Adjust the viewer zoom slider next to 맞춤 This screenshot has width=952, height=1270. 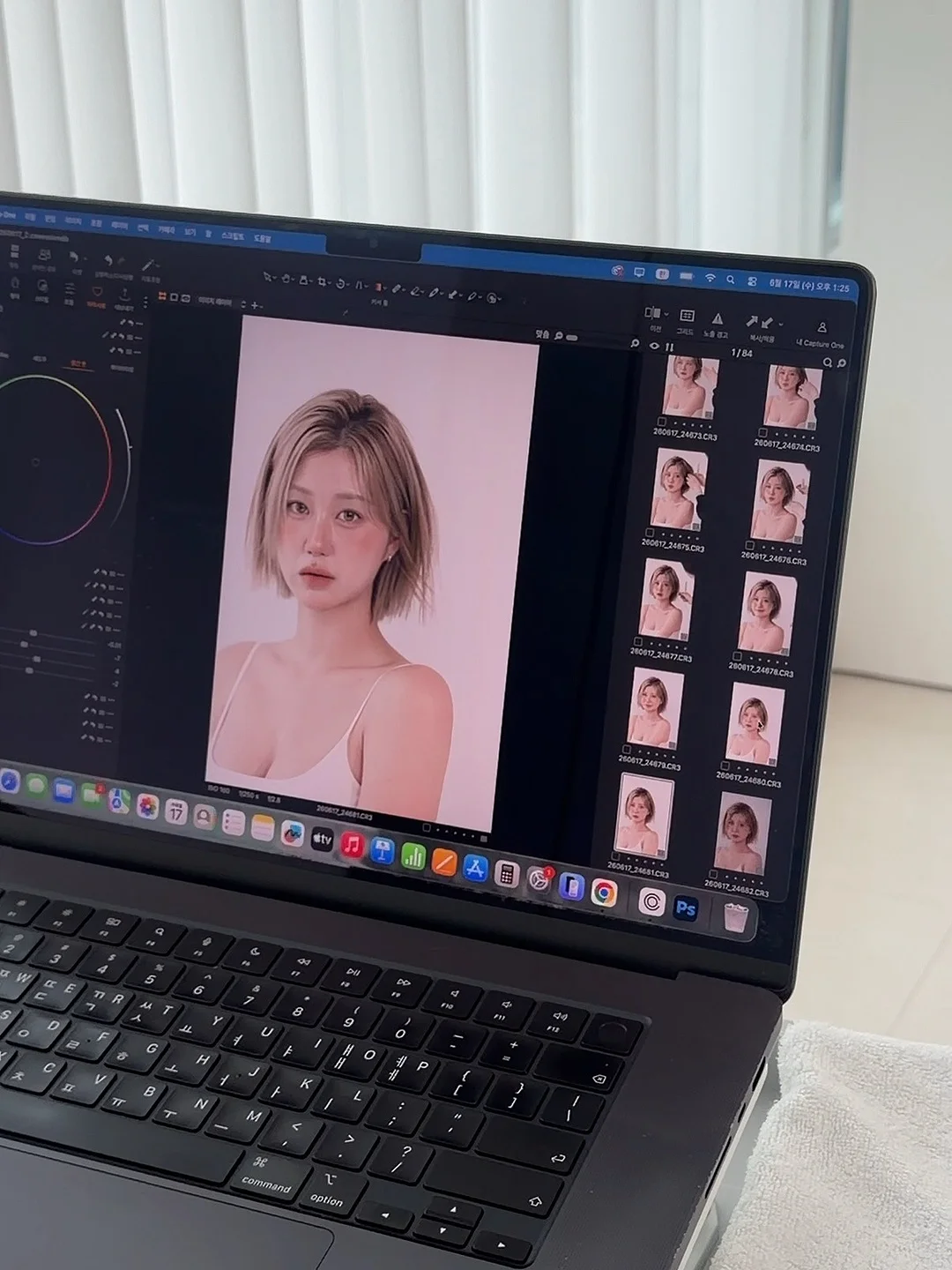click(572, 338)
